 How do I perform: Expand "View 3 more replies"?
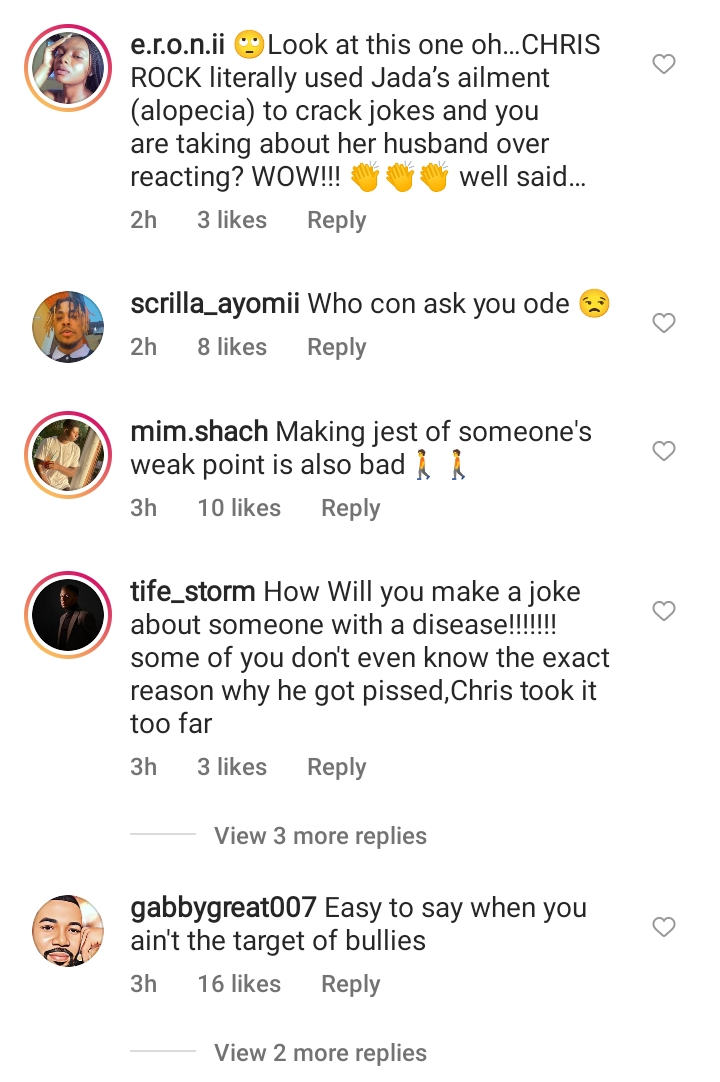tap(320, 836)
